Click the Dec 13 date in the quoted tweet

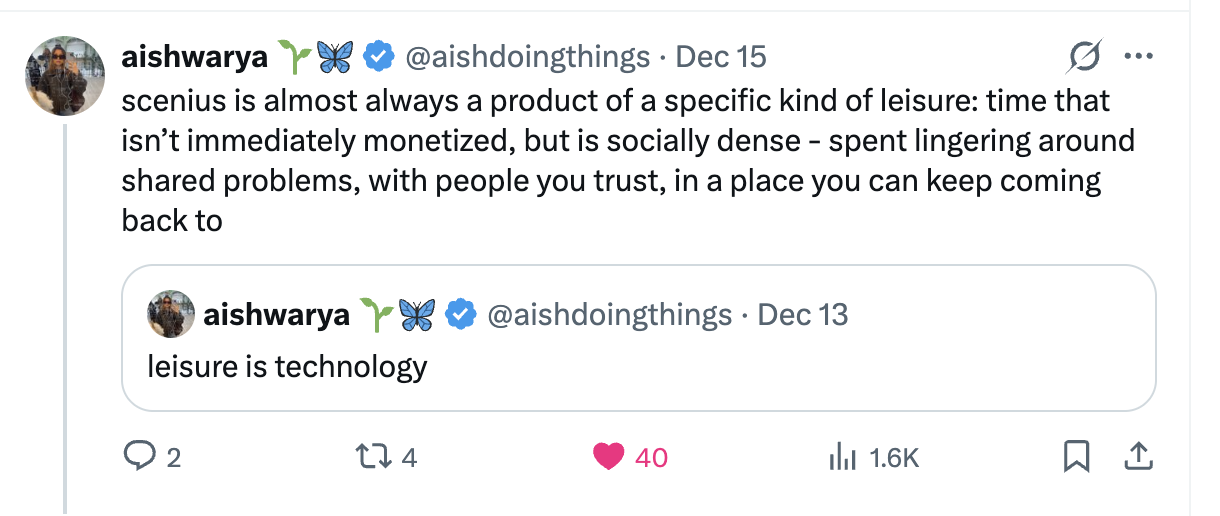coord(803,315)
